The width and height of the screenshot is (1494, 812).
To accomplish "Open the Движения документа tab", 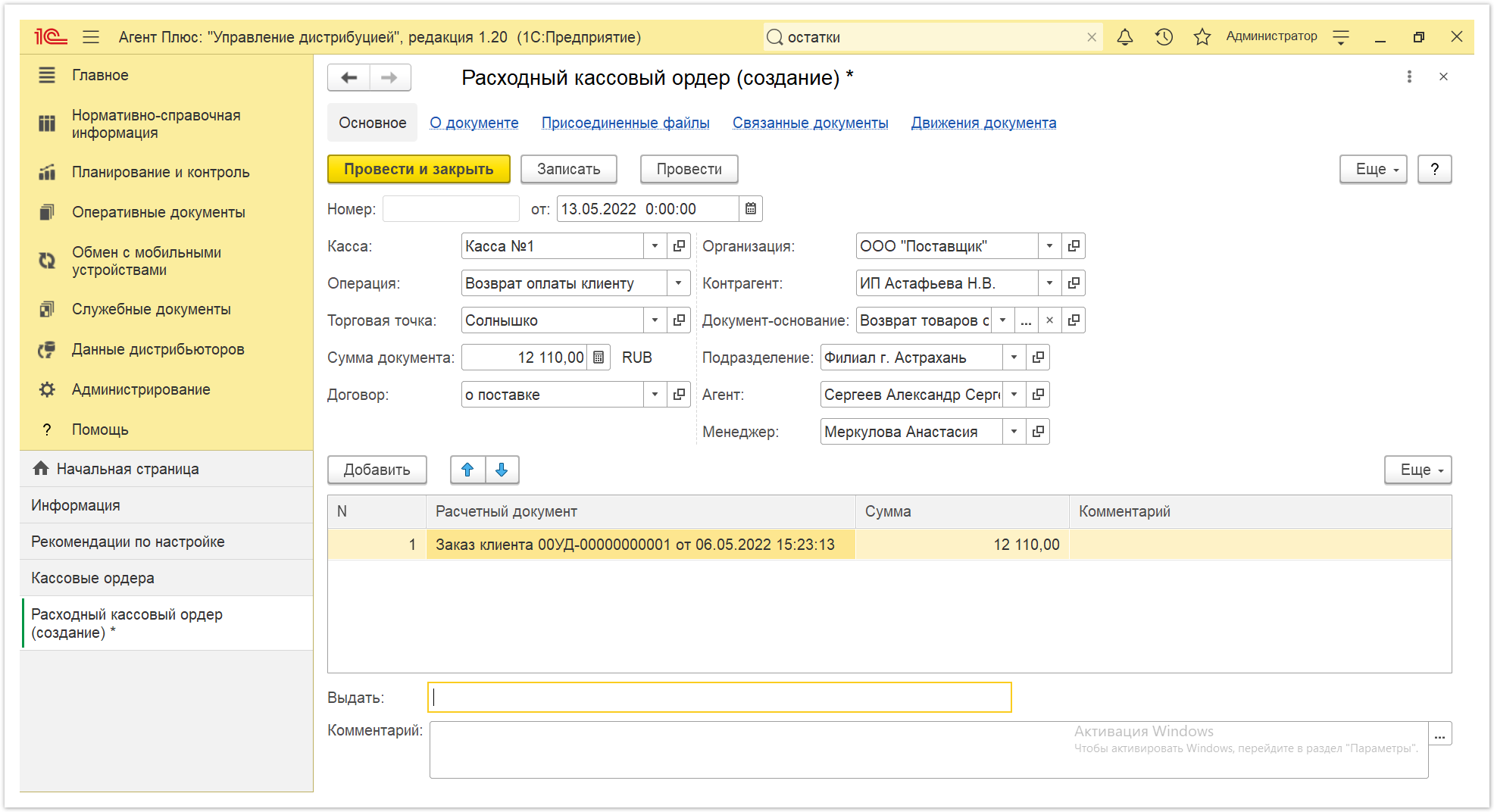I will 983,123.
